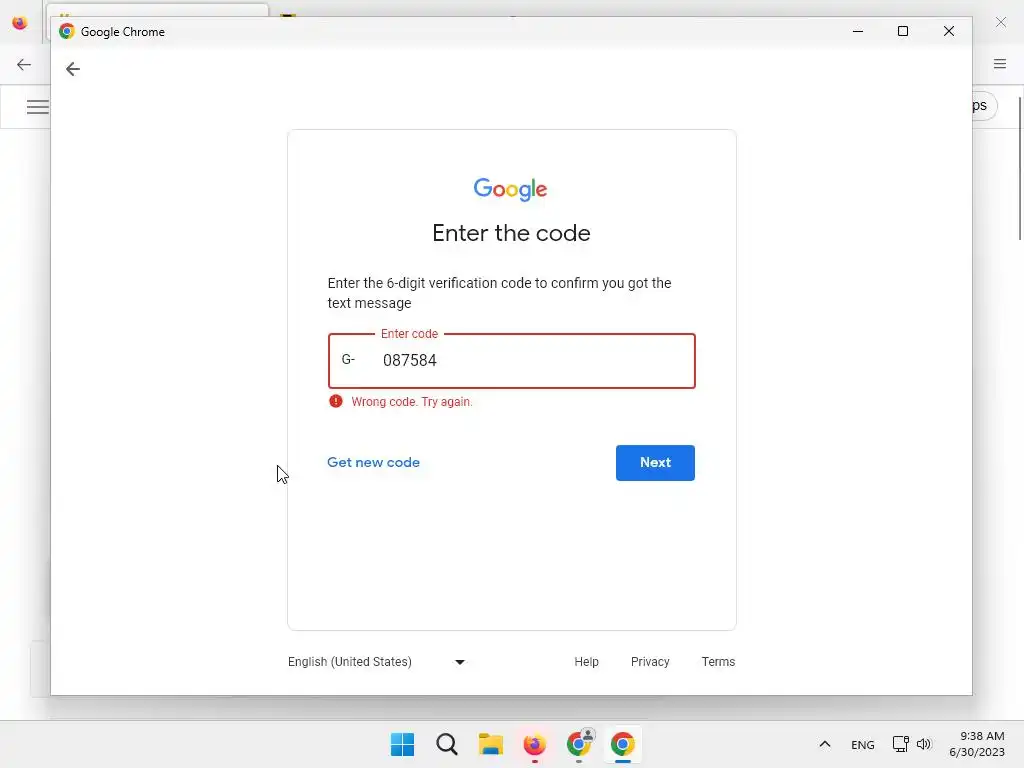Click the Chrome icon in the popup title bar
The image size is (1024, 768).
[67, 31]
